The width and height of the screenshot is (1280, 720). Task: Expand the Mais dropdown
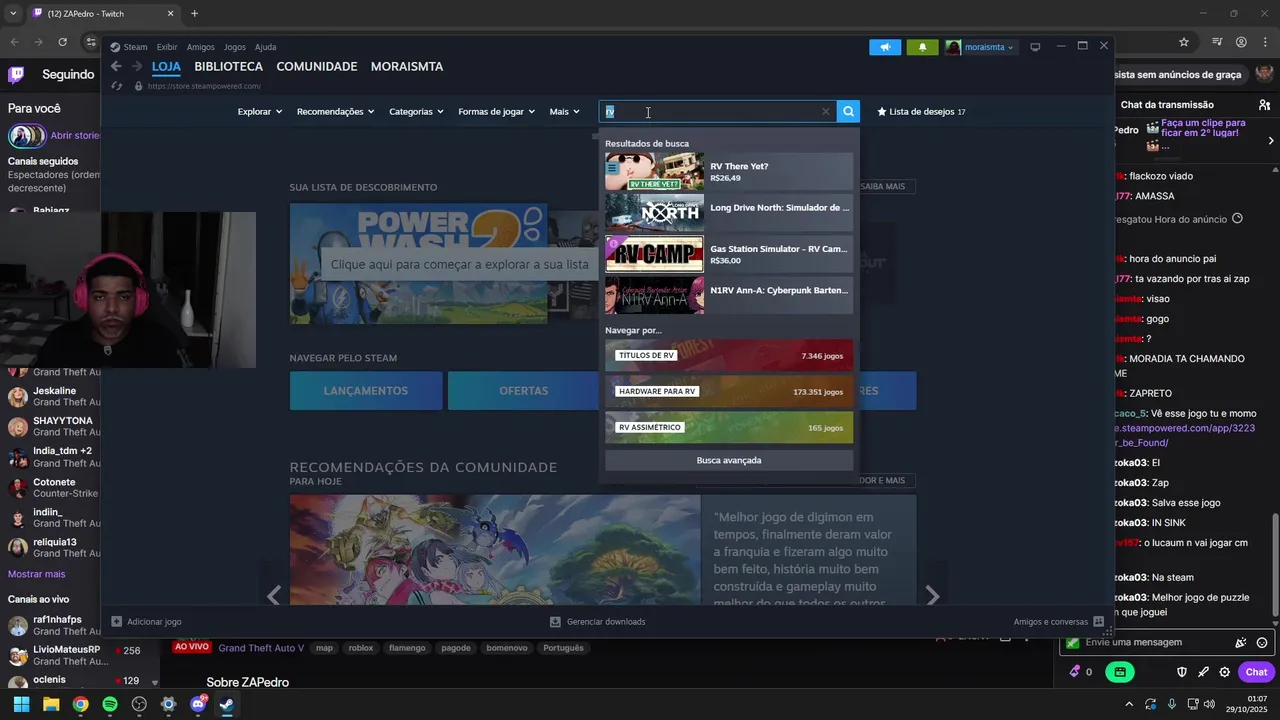click(564, 112)
